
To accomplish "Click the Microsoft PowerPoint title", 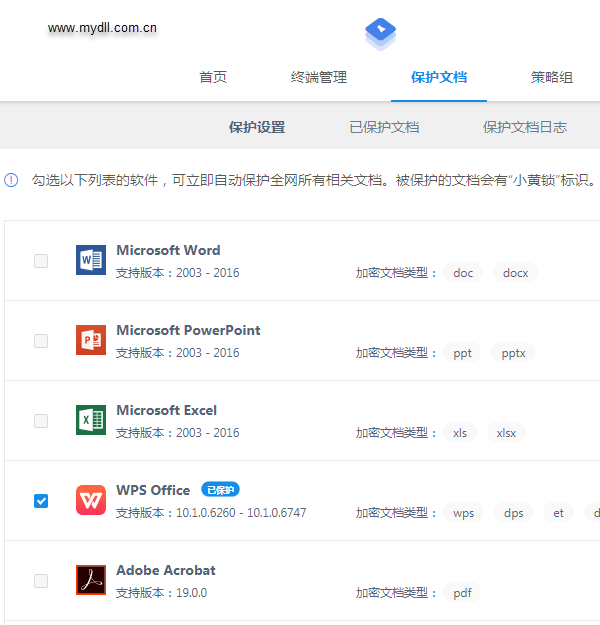I will click(188, 330).
